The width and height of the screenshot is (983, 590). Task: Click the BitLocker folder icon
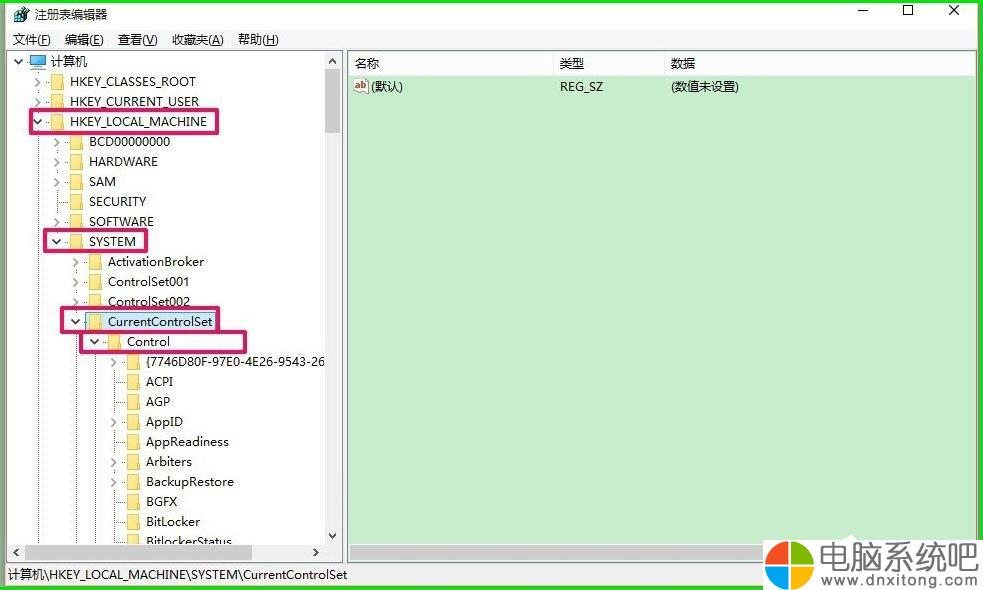(x=133, y=522)
